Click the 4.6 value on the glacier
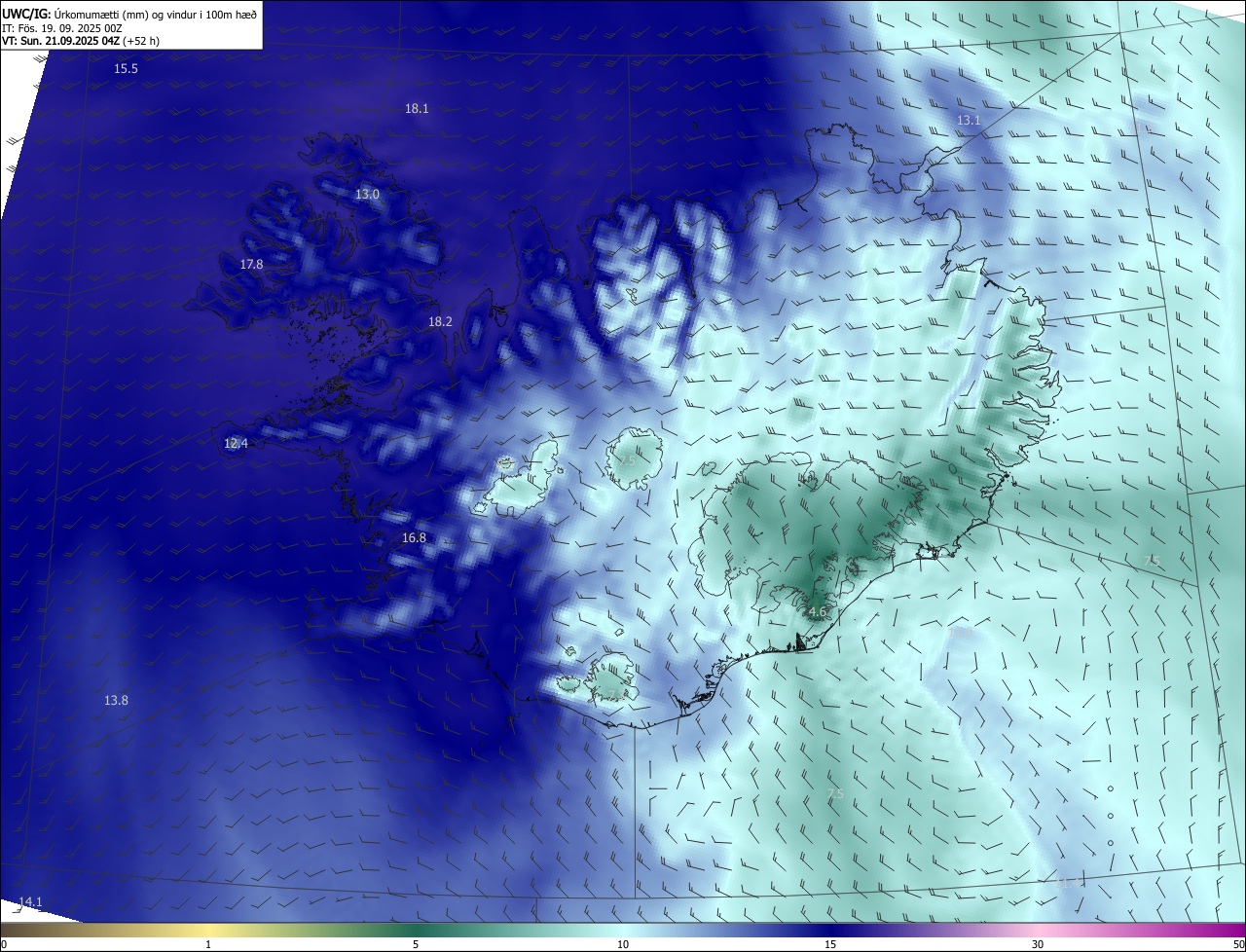 (x=817, y=612)
